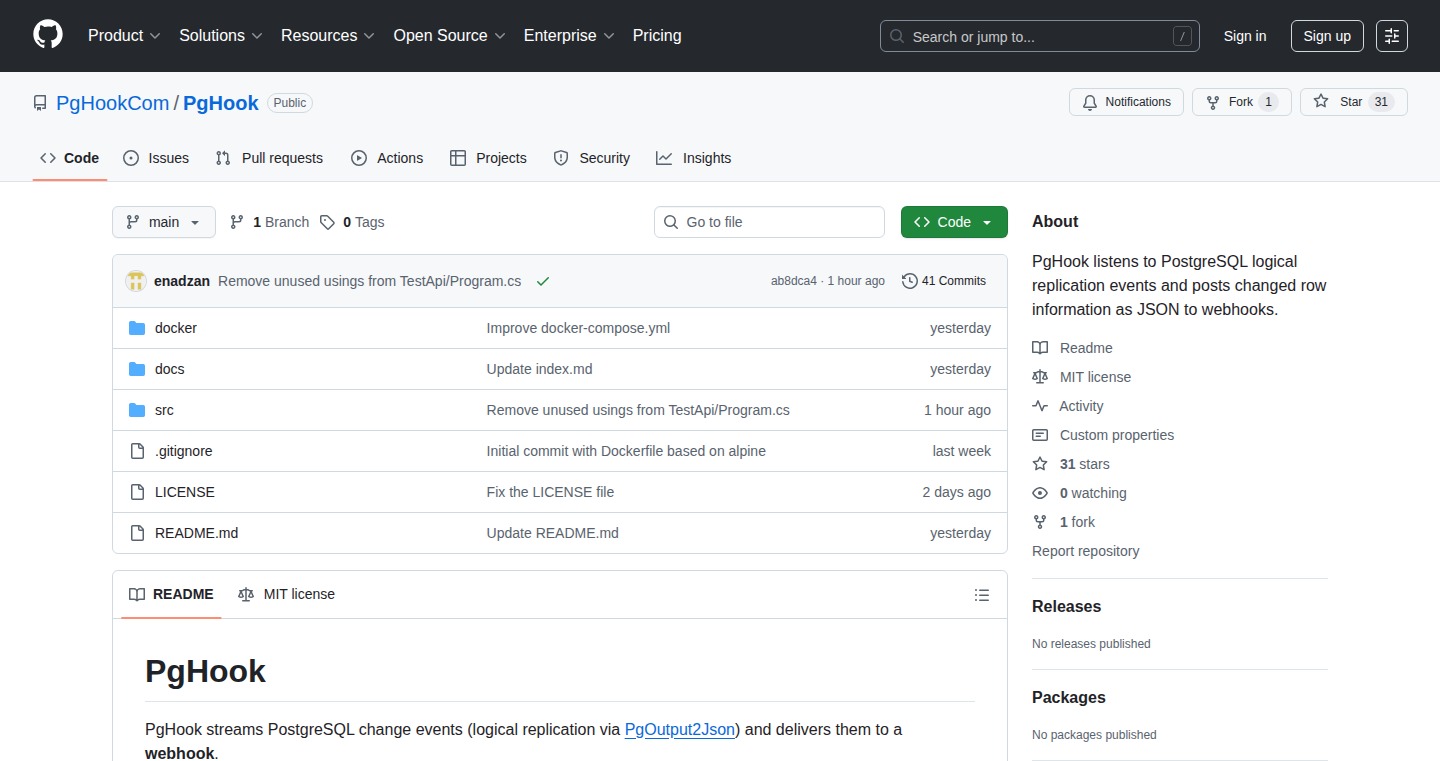Open 'Improve docker-compose.yml' commit message

578,328
